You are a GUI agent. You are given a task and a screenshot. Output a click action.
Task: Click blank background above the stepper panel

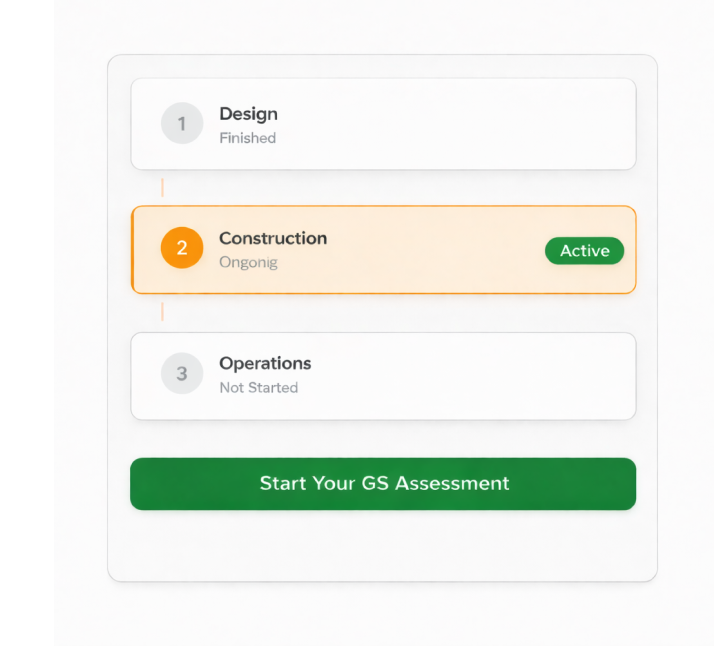(x=383, y=27)
